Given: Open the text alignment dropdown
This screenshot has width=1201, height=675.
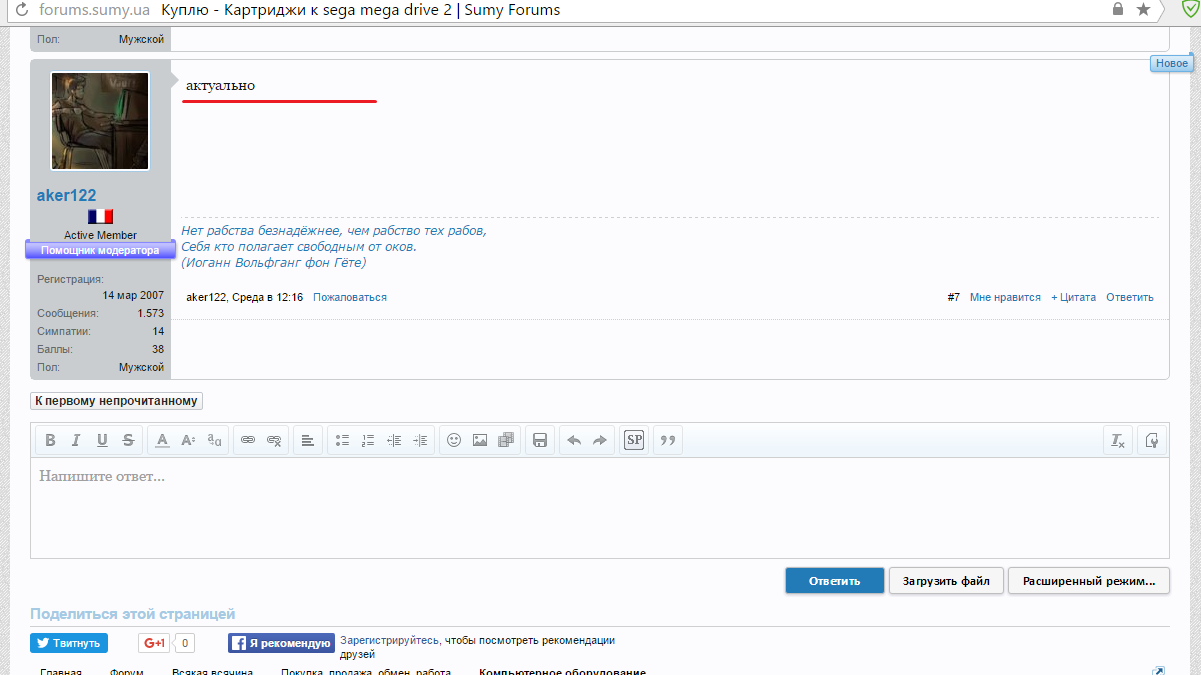Looking at the screenshot, I should [x=308, y=440].
